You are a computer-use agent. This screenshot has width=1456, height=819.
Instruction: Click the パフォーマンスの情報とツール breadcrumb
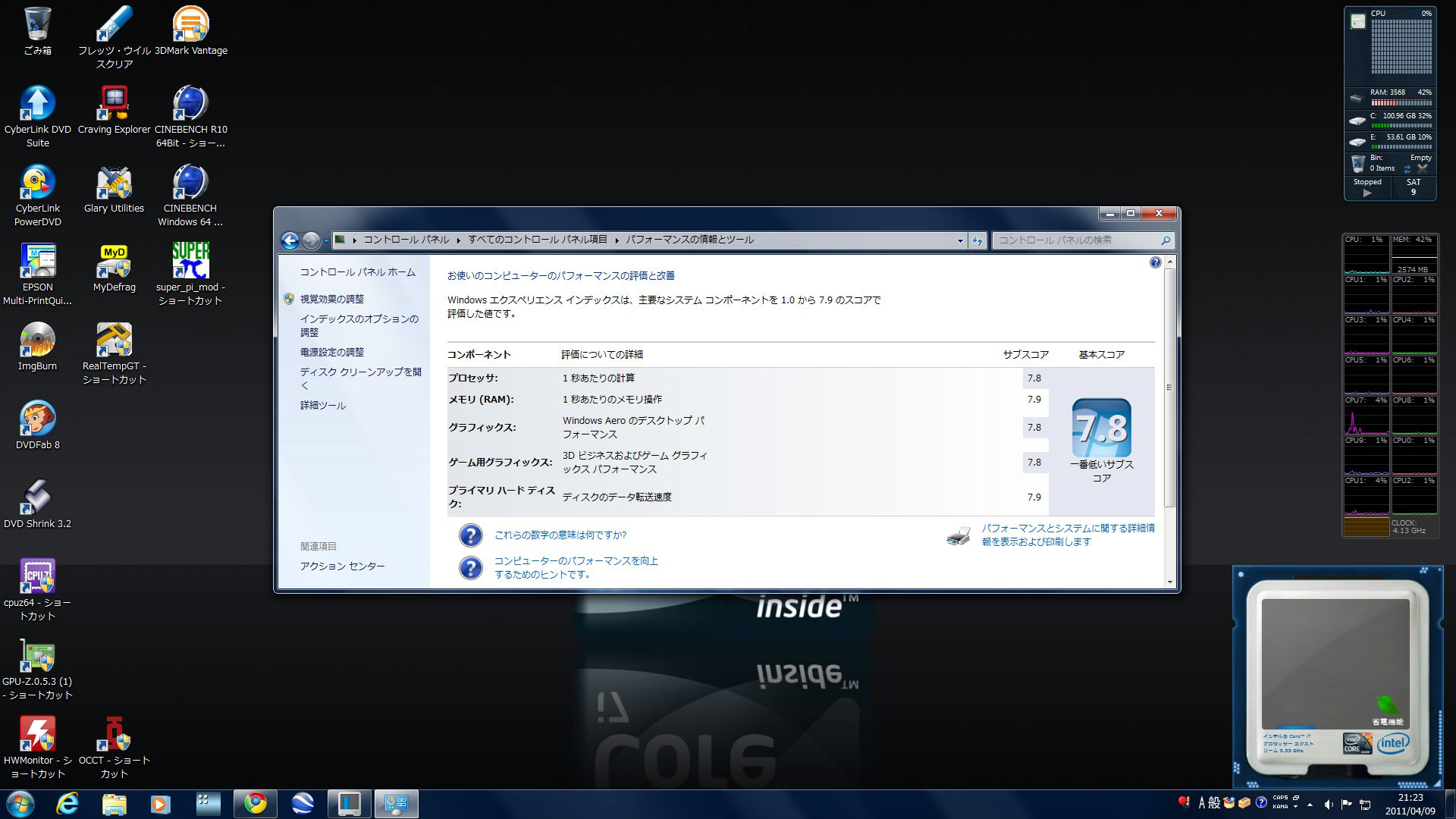point(689,240)
